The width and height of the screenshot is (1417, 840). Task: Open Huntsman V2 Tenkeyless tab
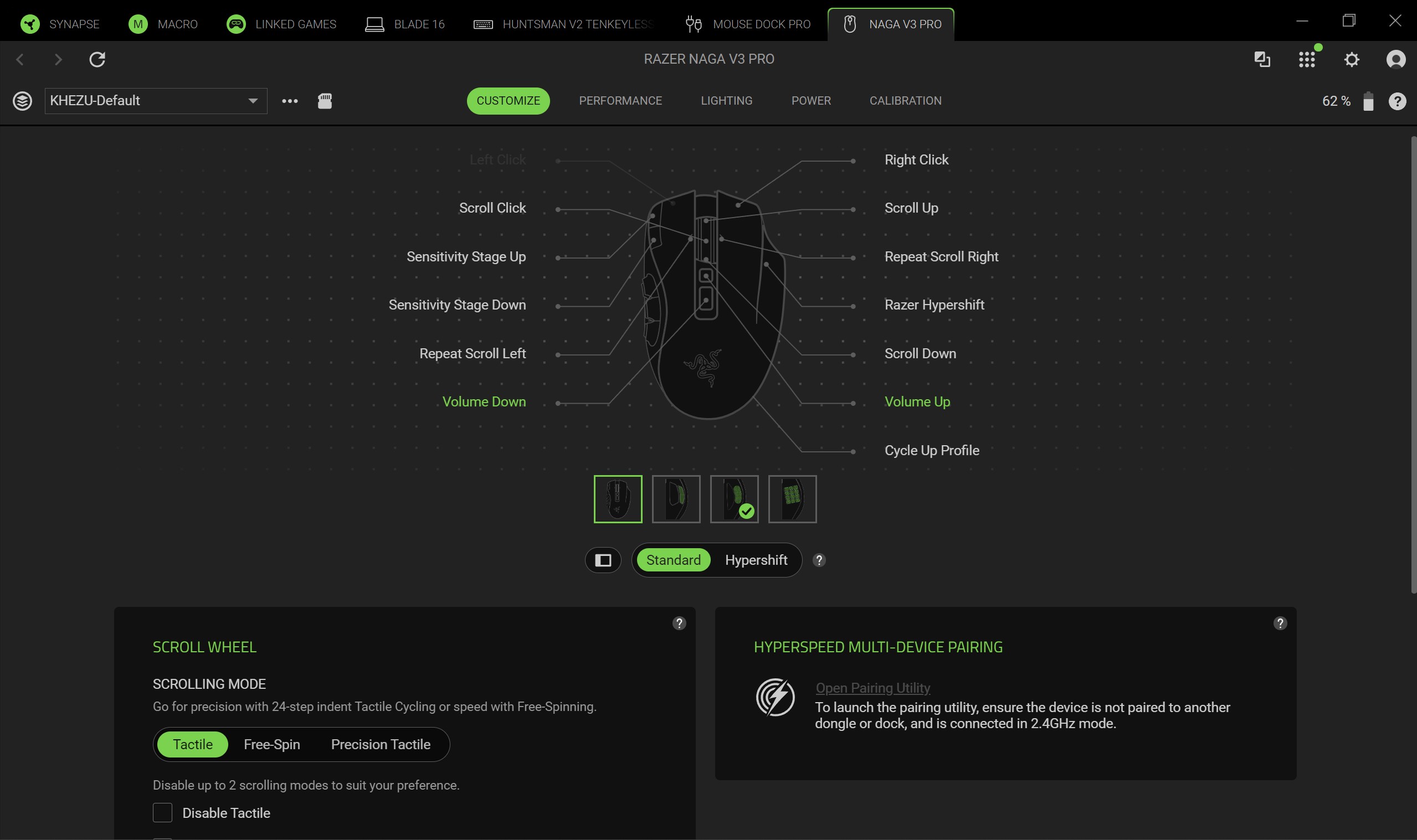tap(563, 24)
